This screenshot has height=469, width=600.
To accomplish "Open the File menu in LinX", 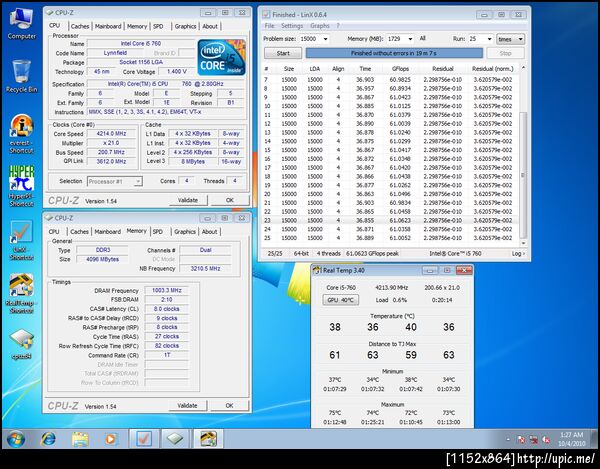I will click(x=269, y=26).
